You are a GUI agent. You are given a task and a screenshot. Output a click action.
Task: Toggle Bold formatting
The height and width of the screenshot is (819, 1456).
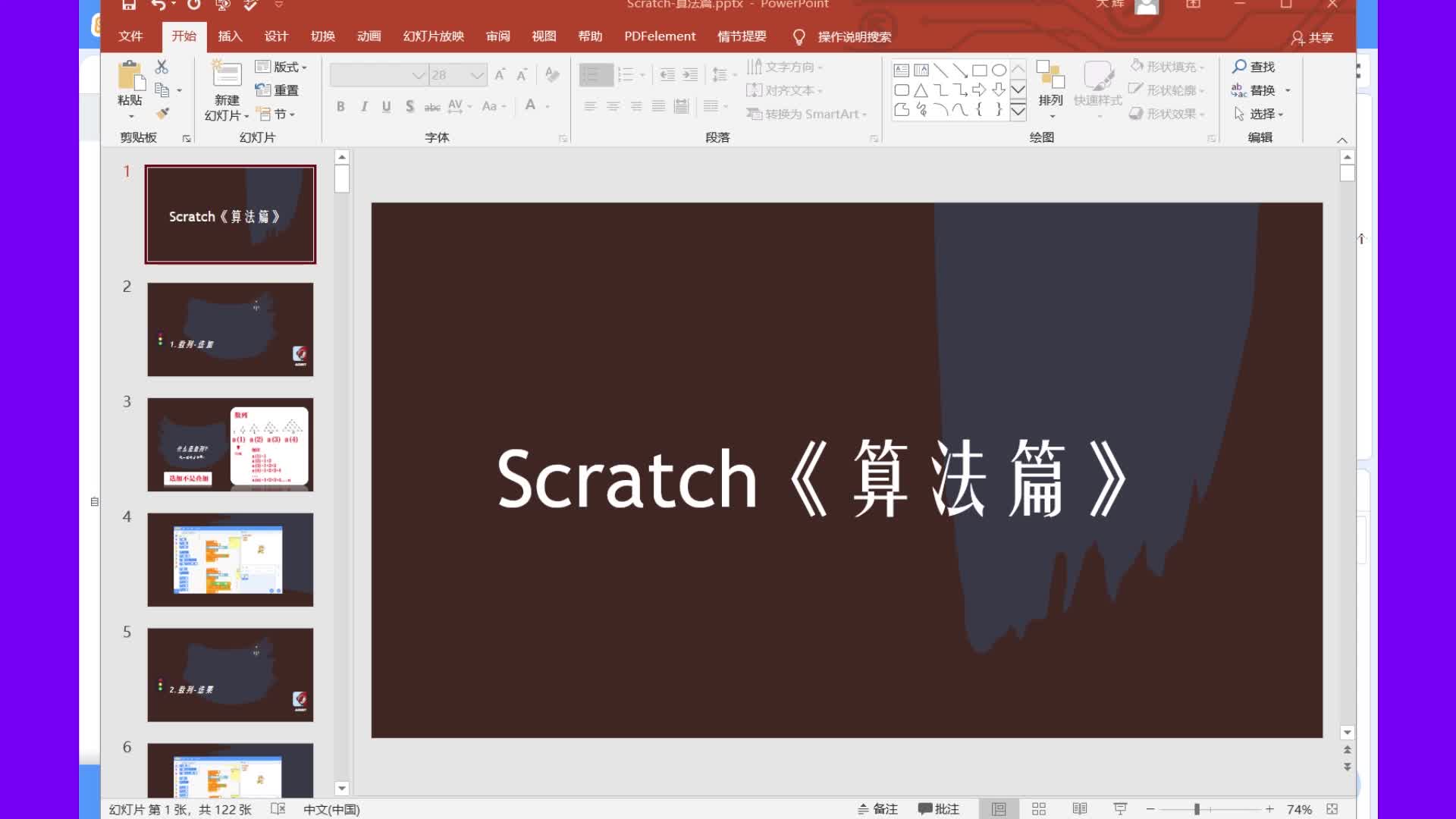pyautogui.click(x=340, y=106)
